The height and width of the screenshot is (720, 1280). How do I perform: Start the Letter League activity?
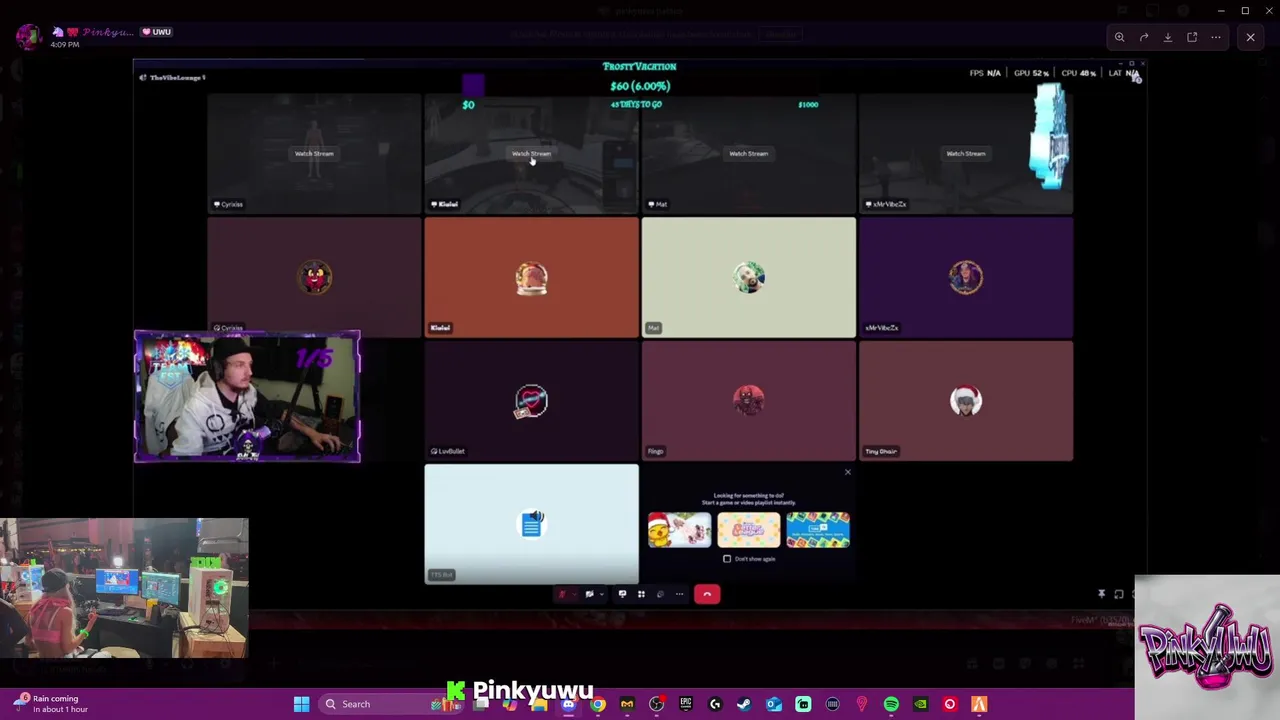click(x=748, y=530)
